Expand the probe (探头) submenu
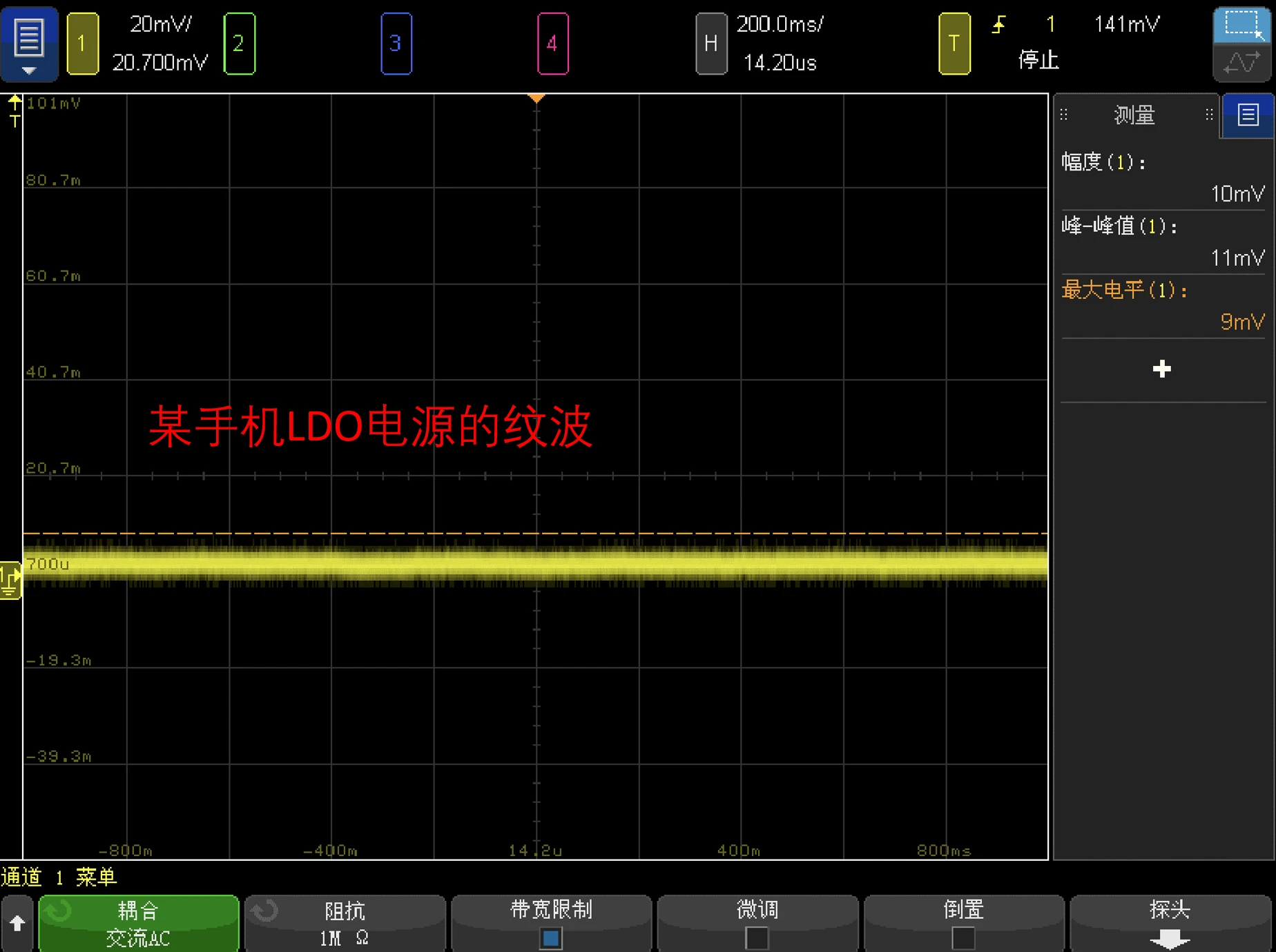Viewport: 1276px width, 952px height. [x=1170, y=924]
